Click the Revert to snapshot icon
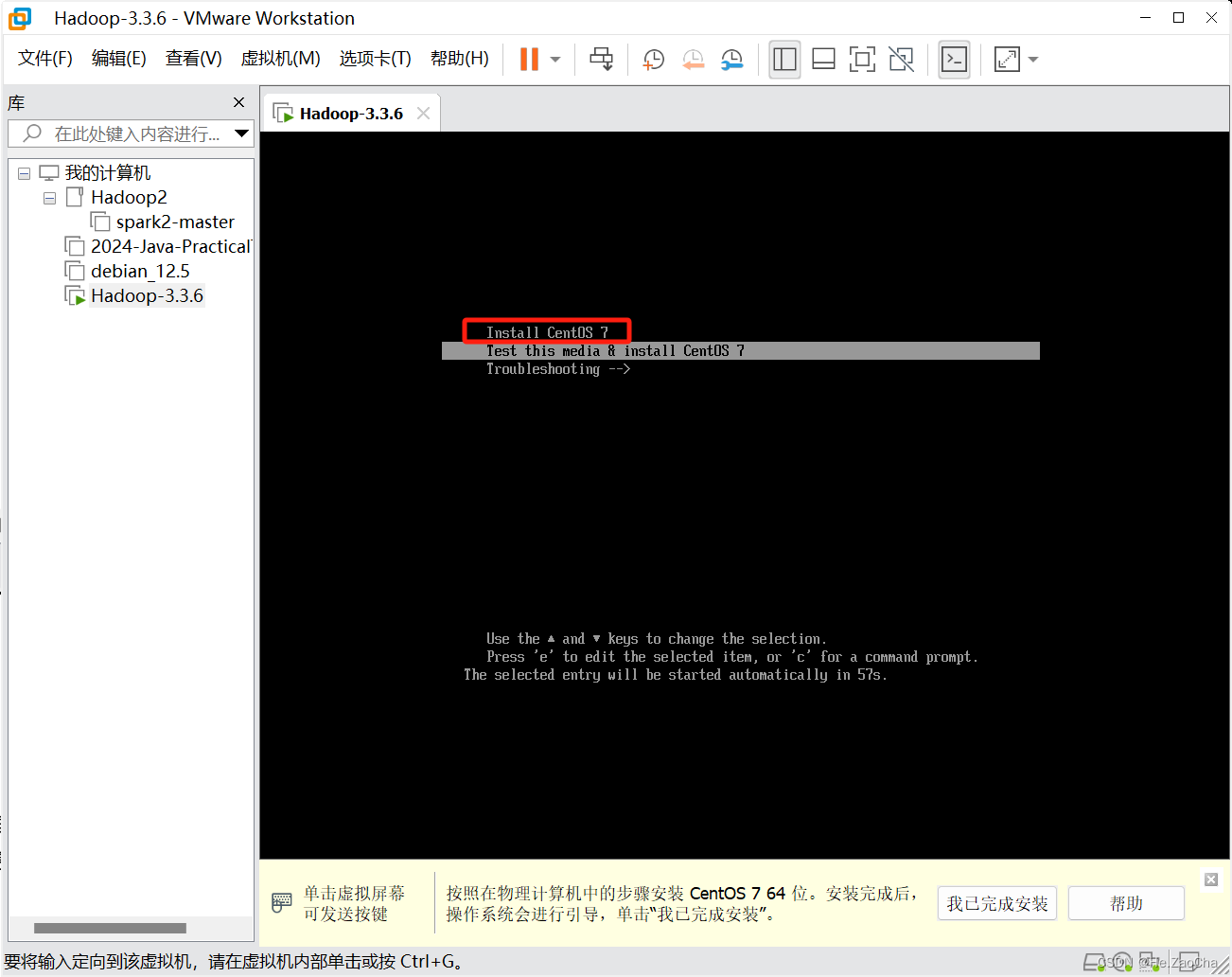1232x977 pixels. click(x=693, y=60)
